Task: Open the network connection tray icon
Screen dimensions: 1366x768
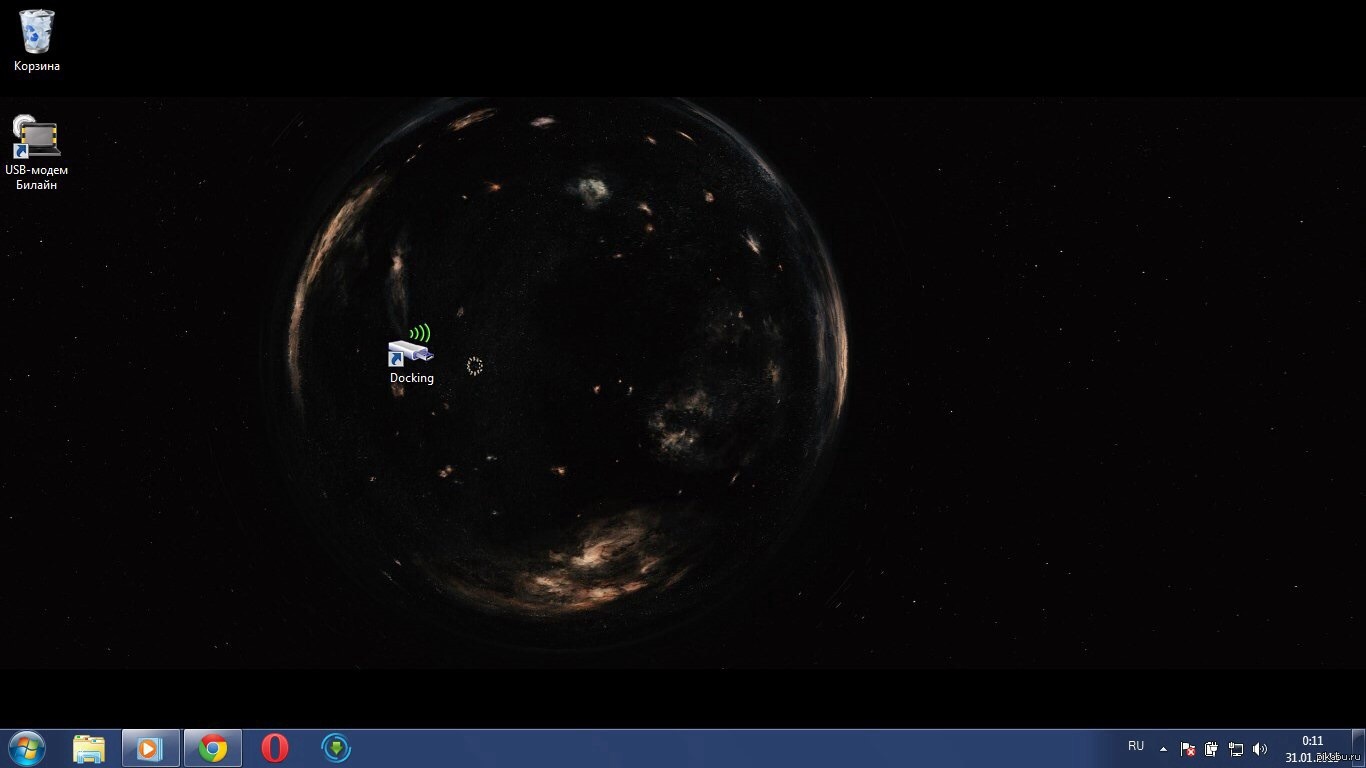Action: point(1236,748)
